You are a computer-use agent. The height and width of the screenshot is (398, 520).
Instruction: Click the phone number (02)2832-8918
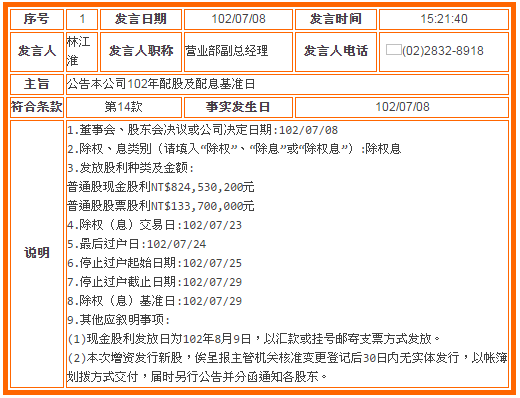tap(443, 51)
